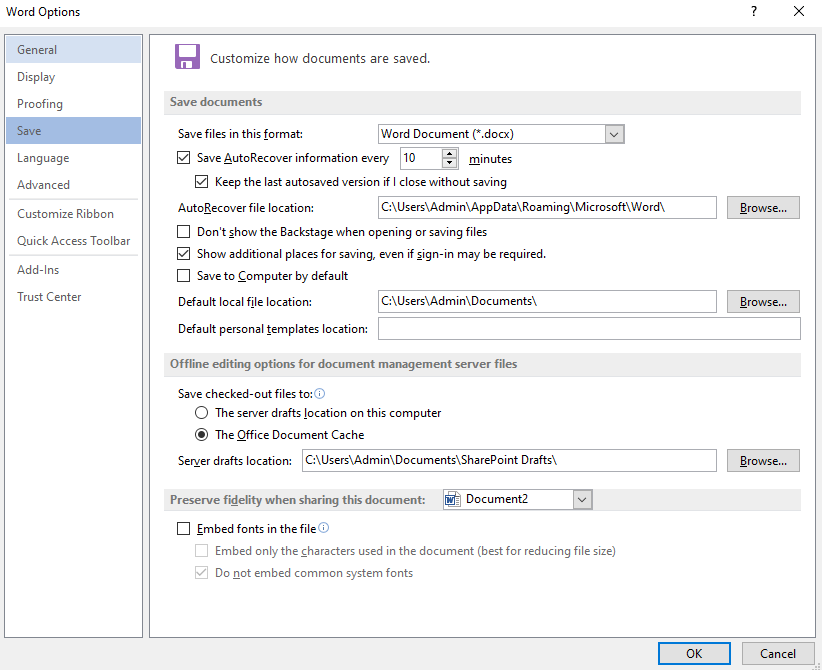Click Browse next to AutoRecover file location
822x670 pixels.
pyautogui.click(x=763, y=207)
